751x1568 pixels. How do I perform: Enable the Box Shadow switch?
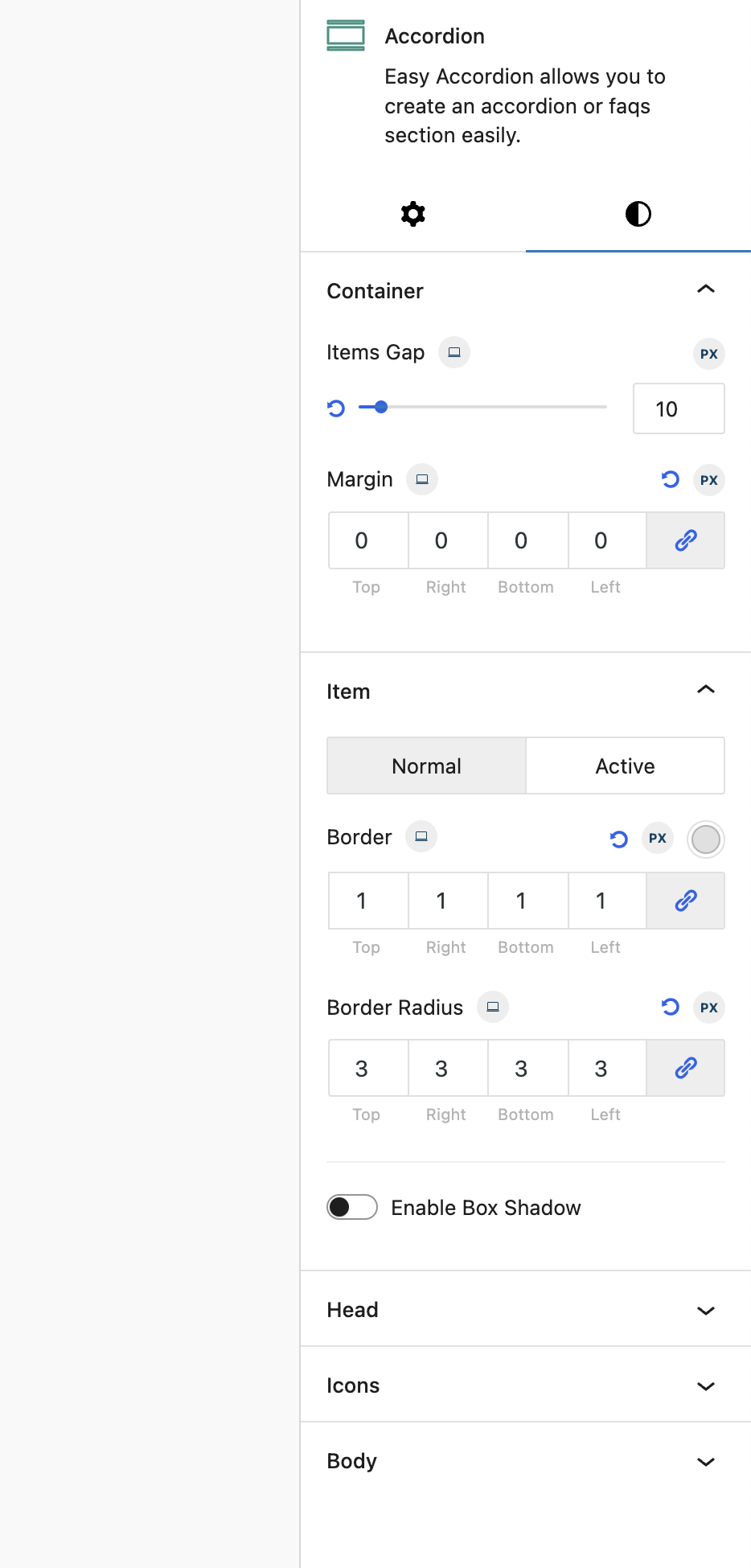pyautogui.click(x=352, y=1207)
